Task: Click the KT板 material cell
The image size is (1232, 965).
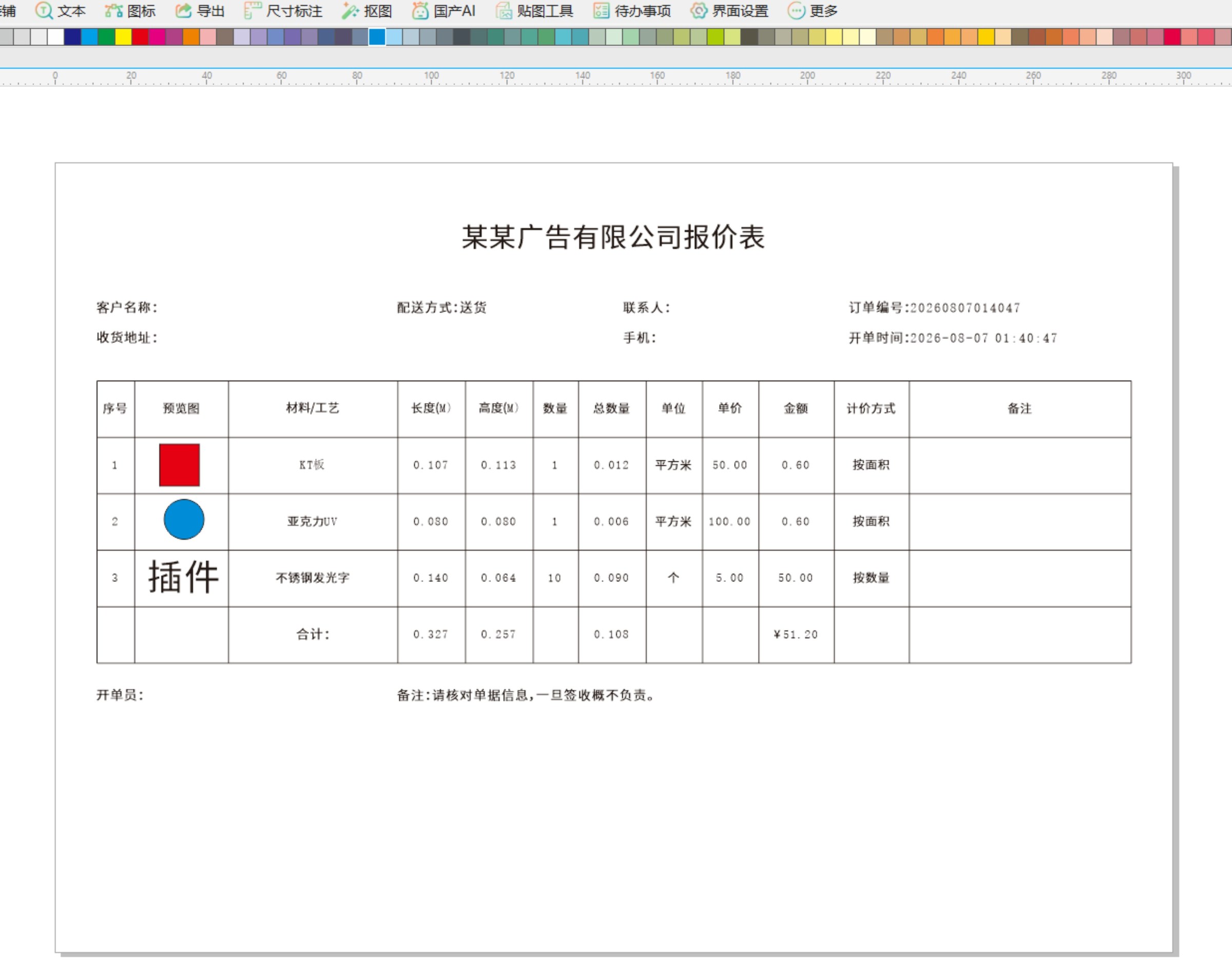Action: pos(312,465)
